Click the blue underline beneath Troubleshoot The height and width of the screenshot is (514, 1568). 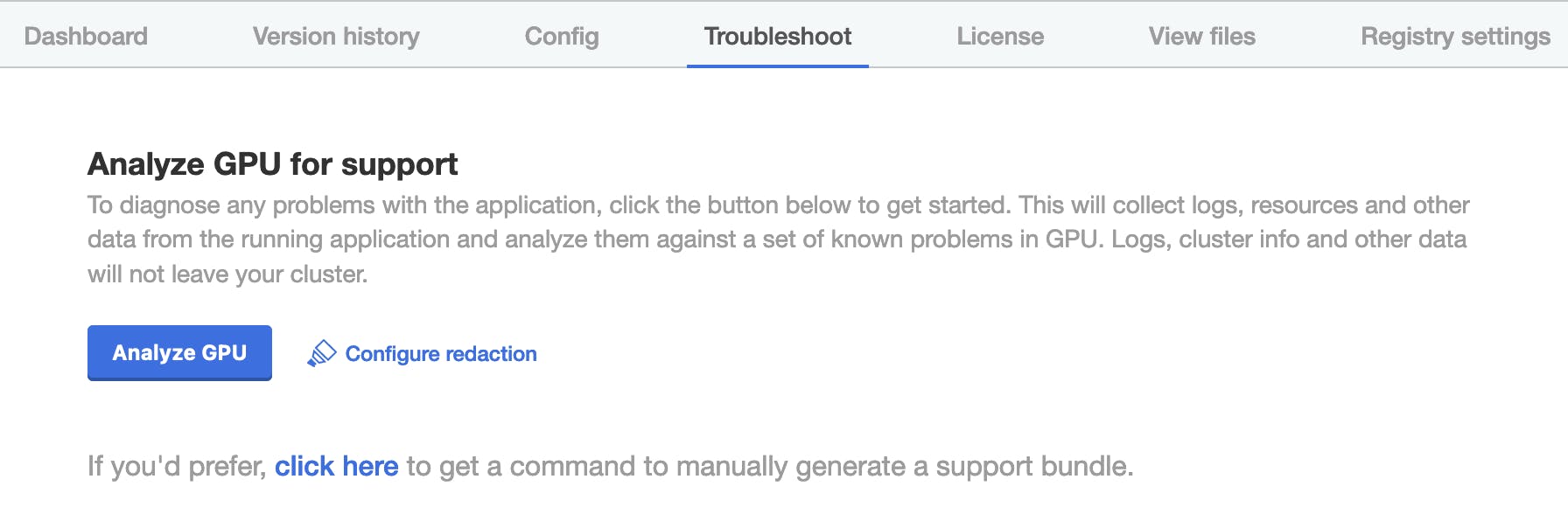pyautogui.click(x=777, y=66)
